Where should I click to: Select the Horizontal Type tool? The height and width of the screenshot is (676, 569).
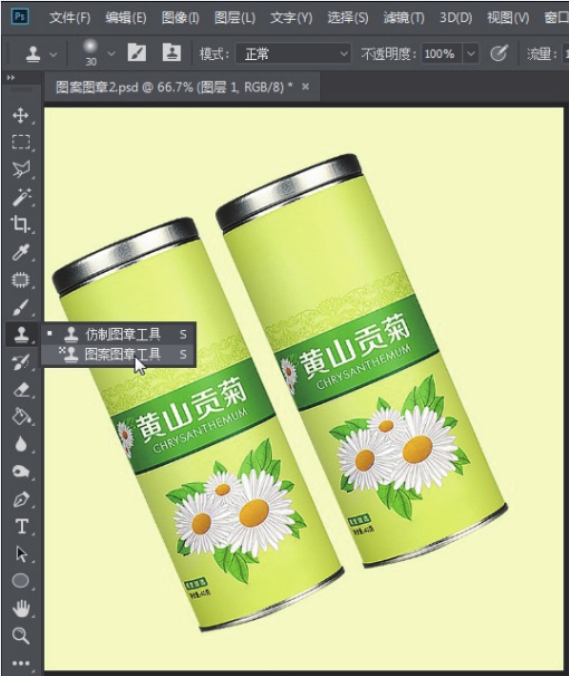coord(22,527)
